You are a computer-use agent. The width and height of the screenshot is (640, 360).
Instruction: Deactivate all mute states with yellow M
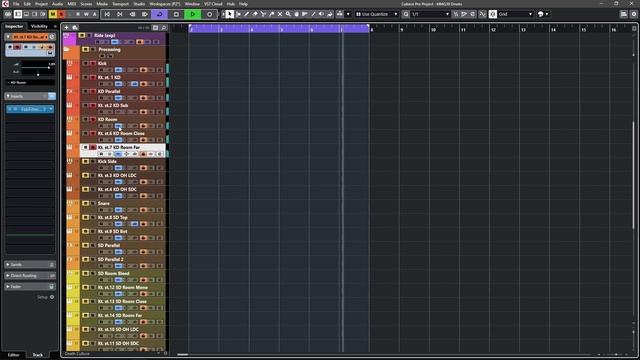pyautogui.click(x=53, y=14)
